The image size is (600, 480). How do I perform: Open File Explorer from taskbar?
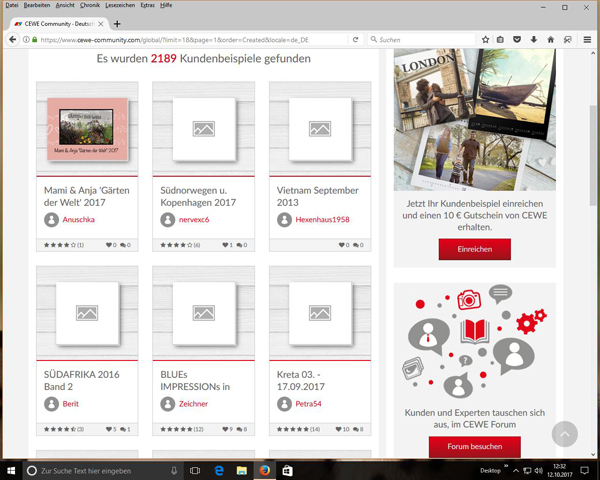click(x=241, y=470)
